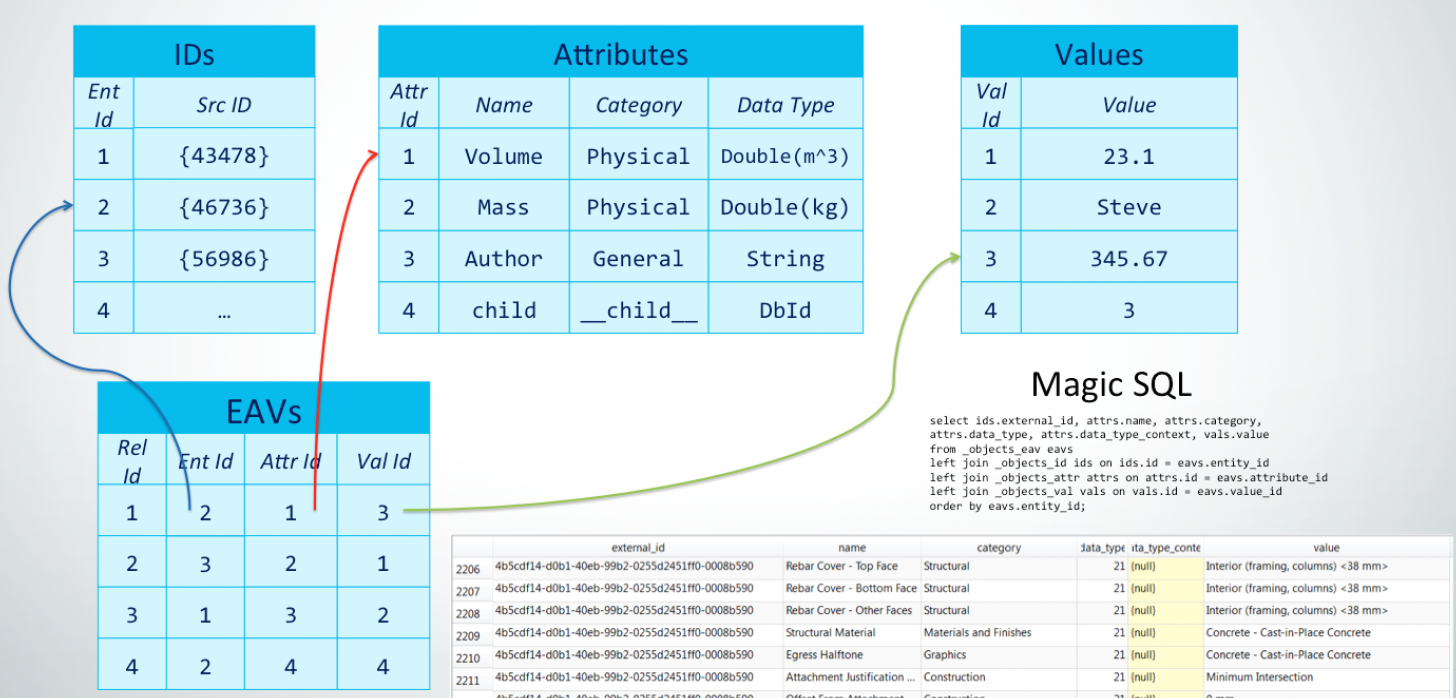Click the 'Name' header in Attributes table
Image resolution: width=1456 pixels, height=698 pixels.
504,105
